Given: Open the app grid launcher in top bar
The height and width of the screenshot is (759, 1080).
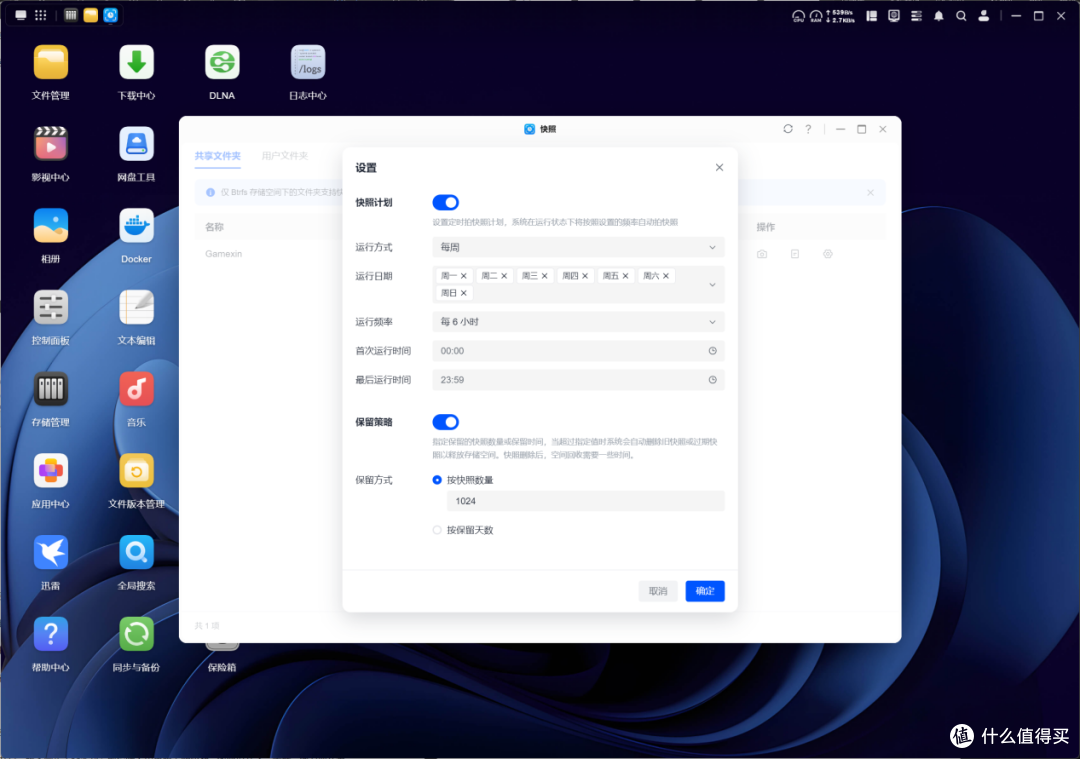Looking at the screenshot, I should [x=41, y=15].
